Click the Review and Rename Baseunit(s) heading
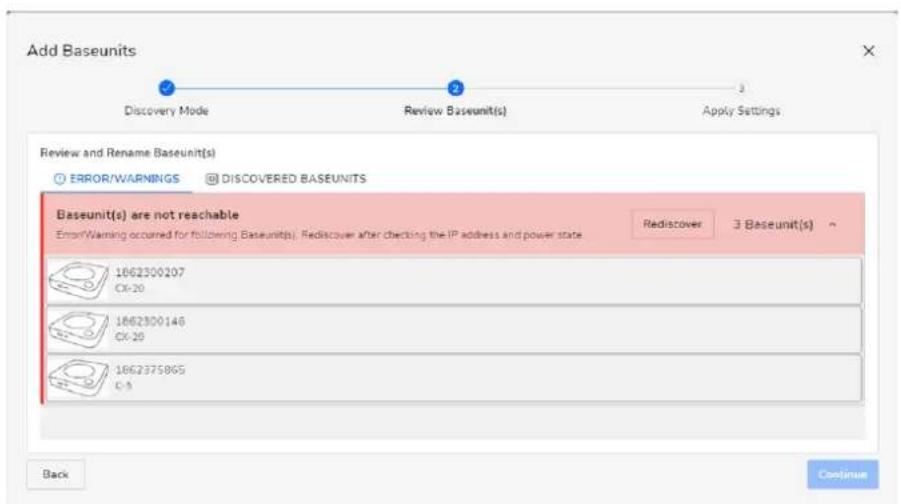901x504 pixels. pyautogui.click(x=128, y=153)
